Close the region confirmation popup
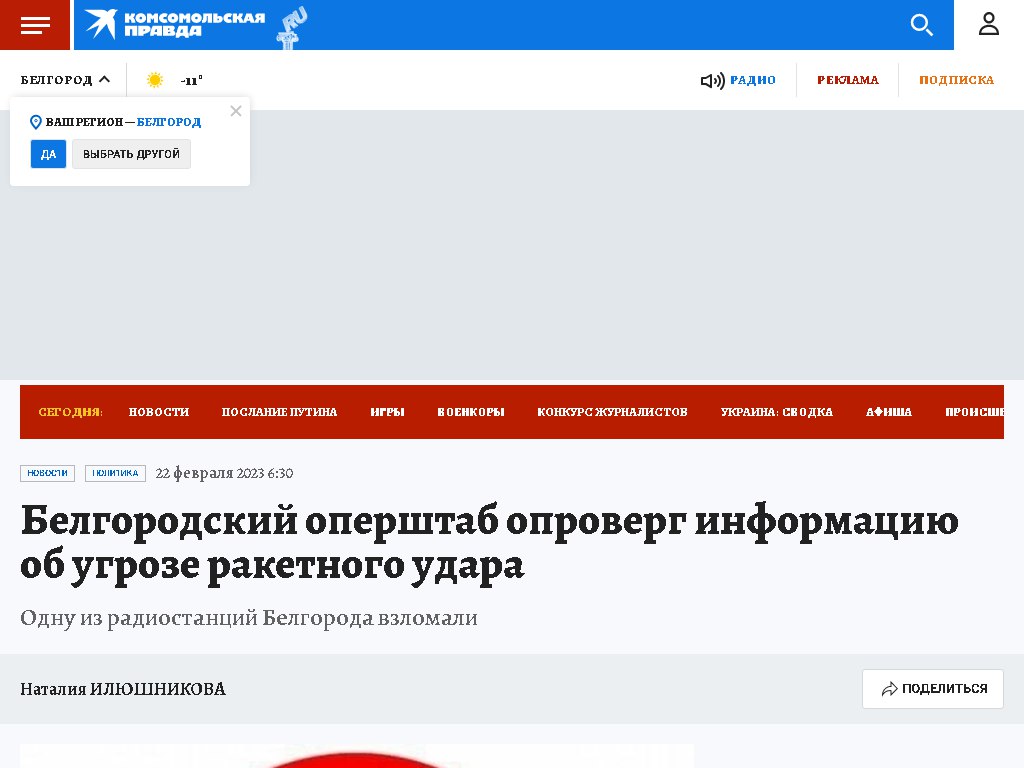The image size is (1024, 768). pyautogui.click(x=236, y=111)
